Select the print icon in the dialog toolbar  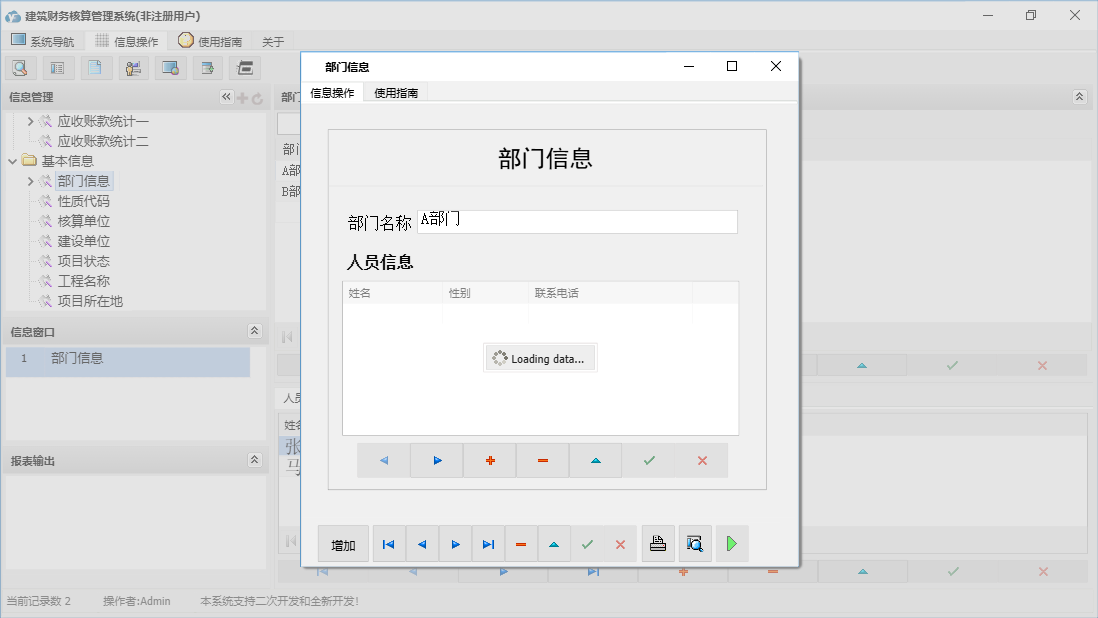[658, 543]
